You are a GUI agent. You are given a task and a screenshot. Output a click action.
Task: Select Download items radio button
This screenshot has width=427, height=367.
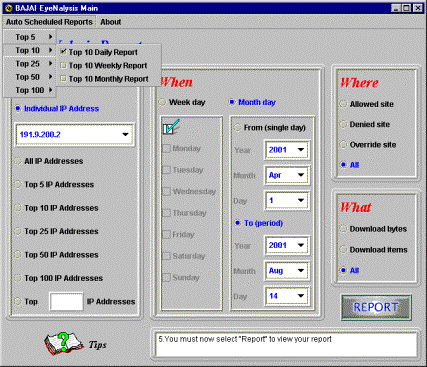(343, 250)
